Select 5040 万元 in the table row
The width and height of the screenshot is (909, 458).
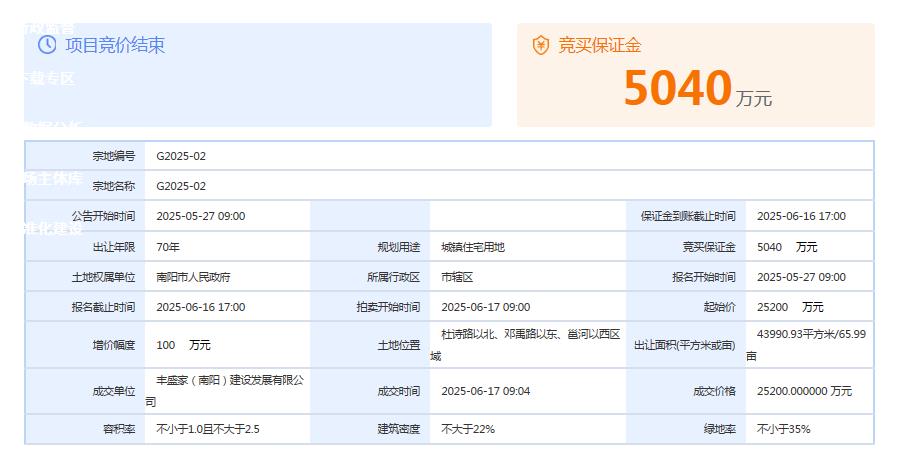[x=787, y=247]
